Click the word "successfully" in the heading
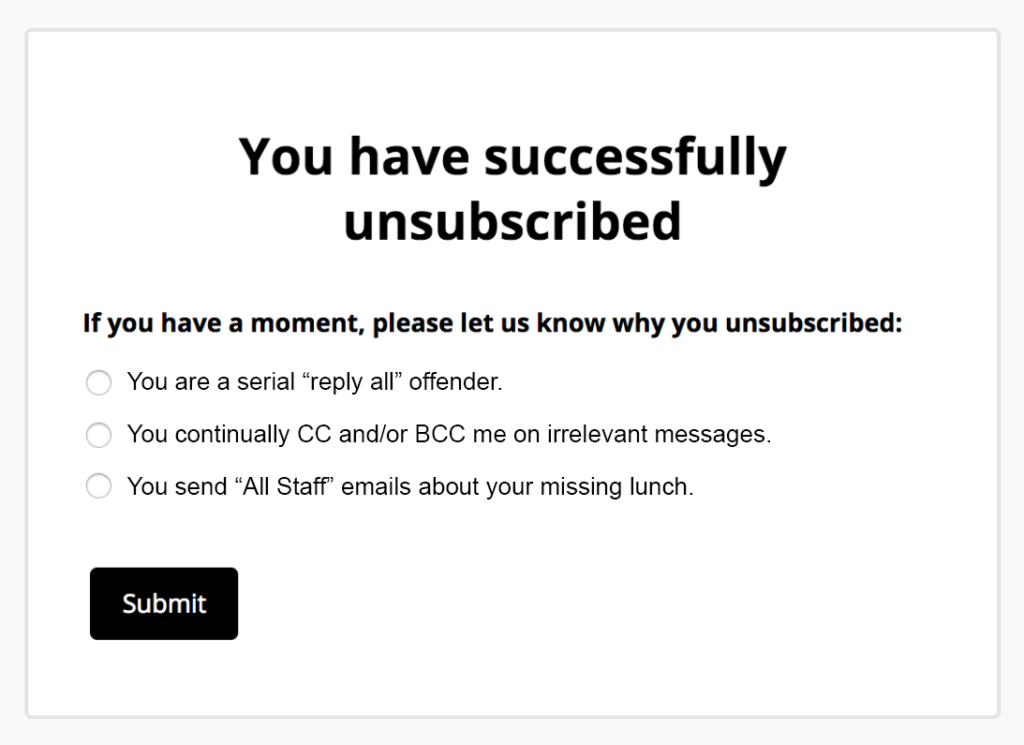 [x=635, y=157]
